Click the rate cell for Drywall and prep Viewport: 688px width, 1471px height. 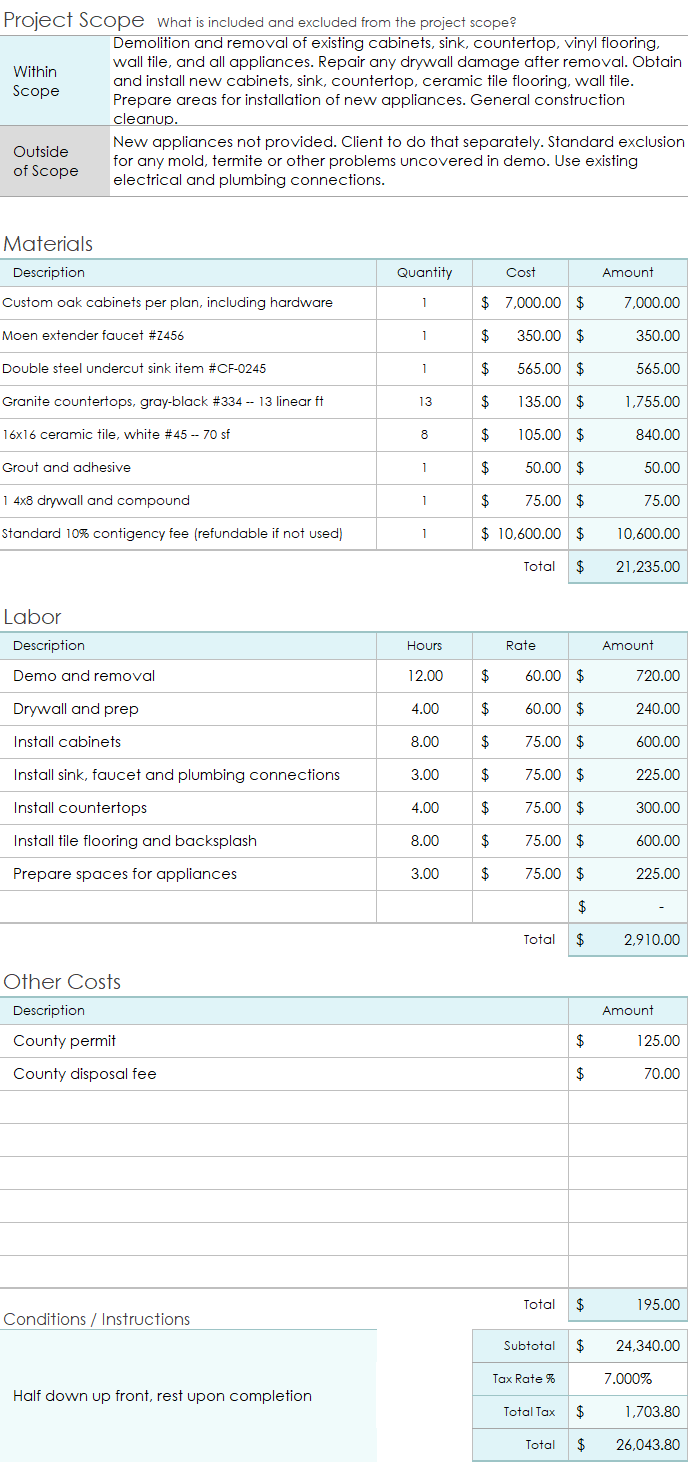click(x=520, y=709)
